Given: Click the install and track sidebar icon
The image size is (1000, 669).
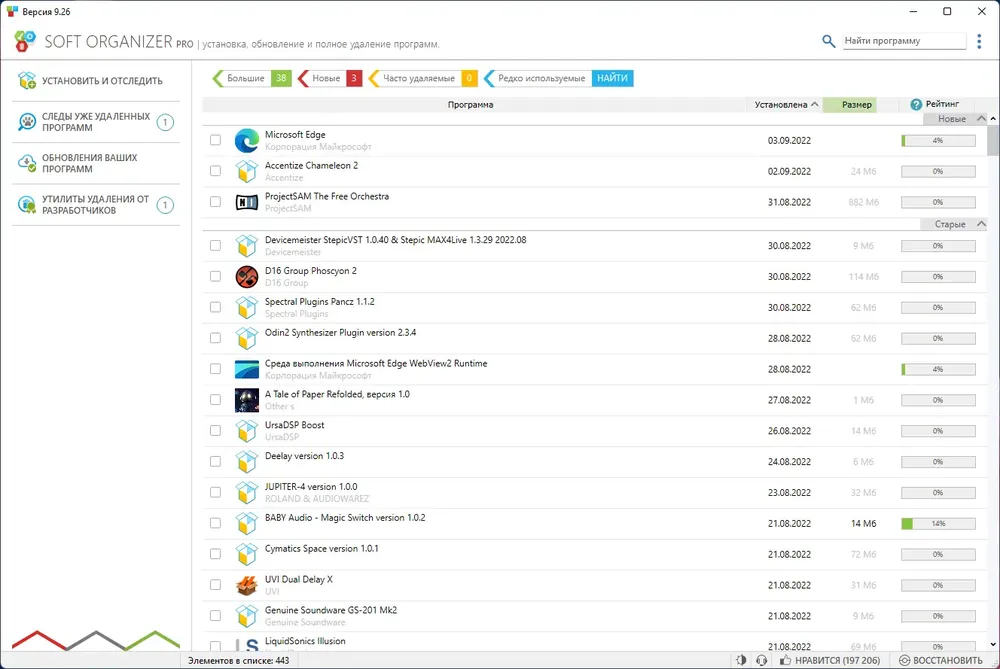Looking at the screenshot, I should pyautogui.click(x=27, y=80).
